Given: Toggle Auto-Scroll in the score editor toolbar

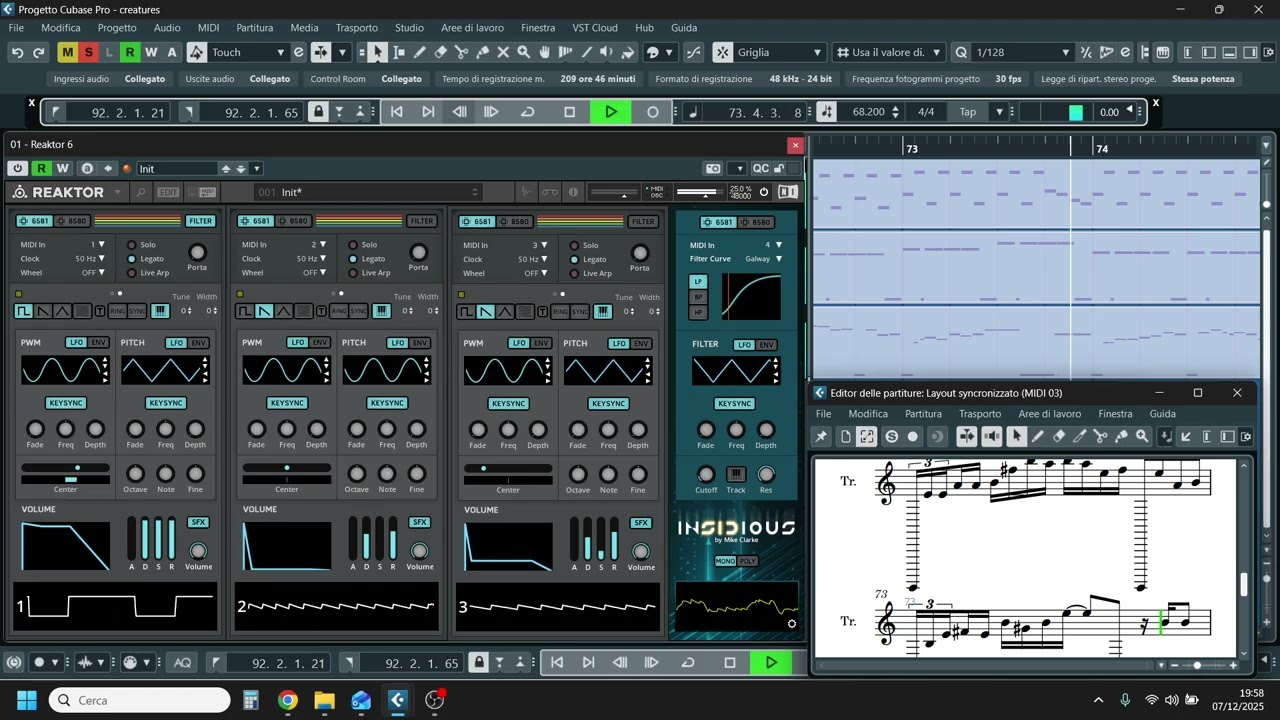Looking at the screenshot, I should coord(967,436).
